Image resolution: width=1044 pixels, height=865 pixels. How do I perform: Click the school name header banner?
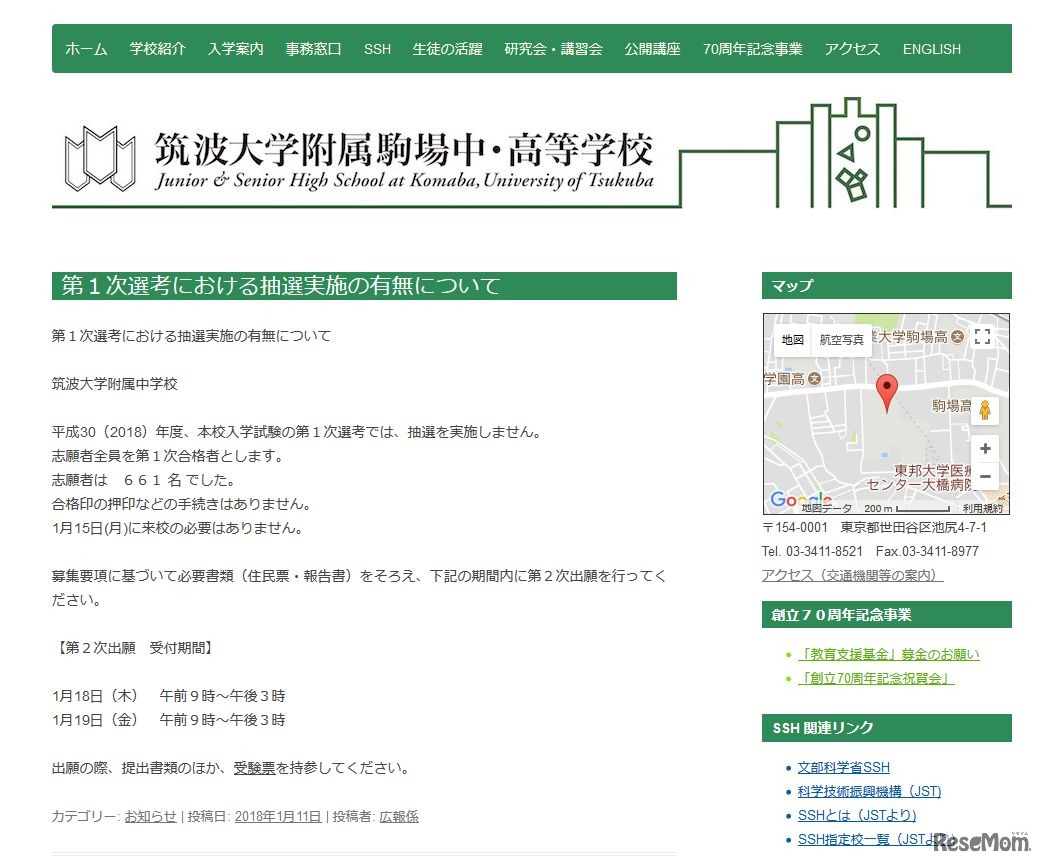404,160
